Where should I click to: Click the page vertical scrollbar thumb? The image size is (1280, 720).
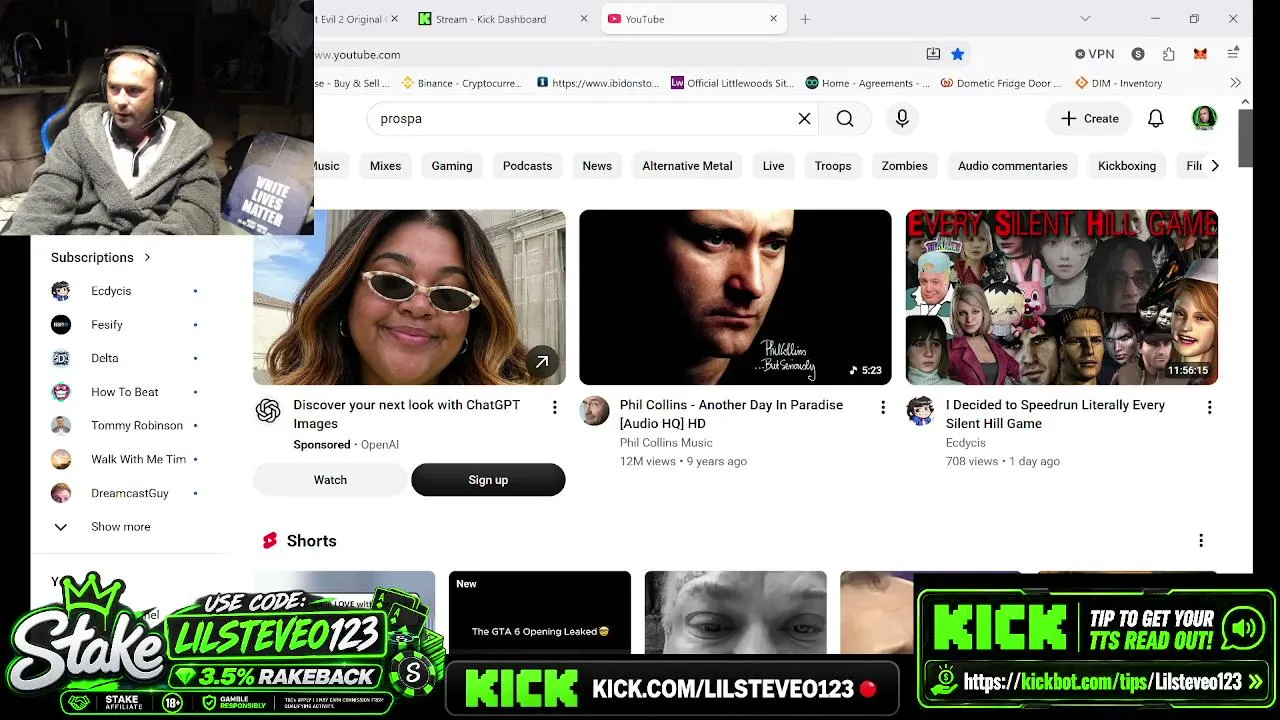click(1245, 139)
